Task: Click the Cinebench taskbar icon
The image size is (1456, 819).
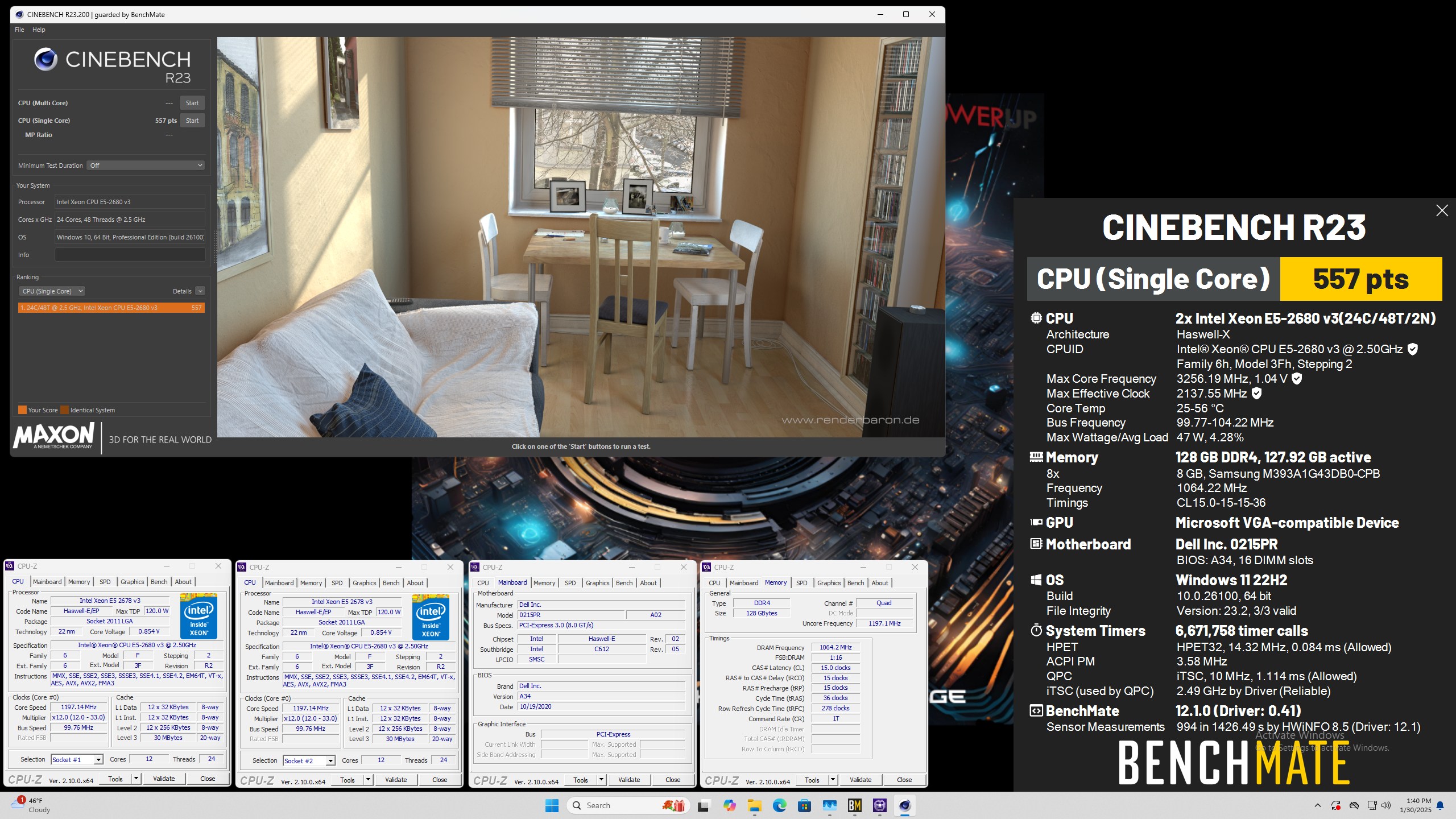Action: 904,805
